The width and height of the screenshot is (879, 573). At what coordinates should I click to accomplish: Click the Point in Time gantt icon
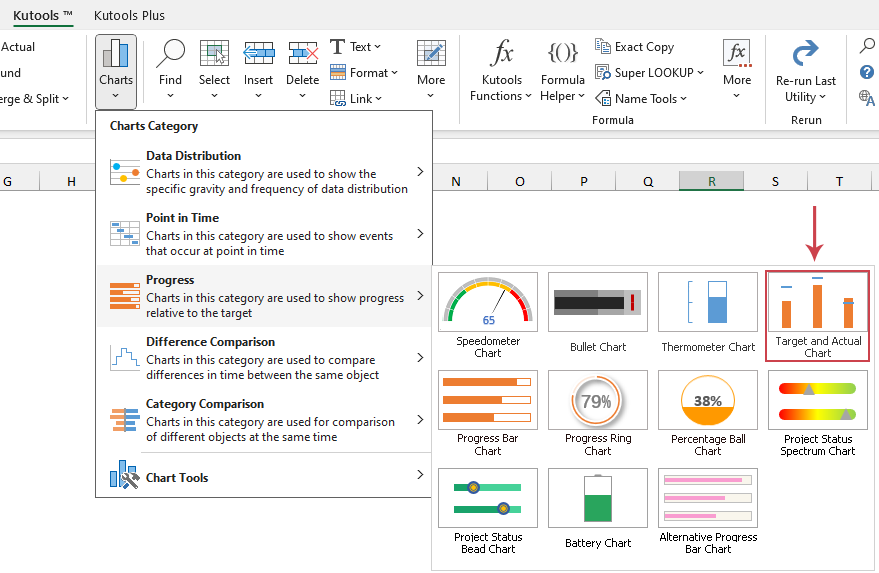coord(124,234)
